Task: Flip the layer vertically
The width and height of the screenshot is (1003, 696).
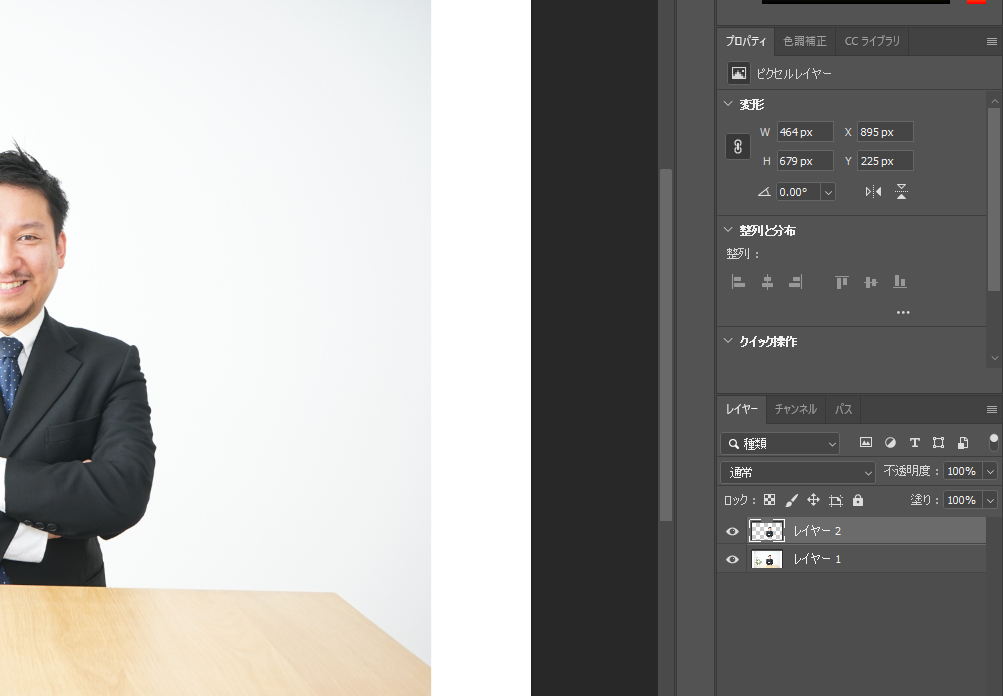Action: [901, 192]
